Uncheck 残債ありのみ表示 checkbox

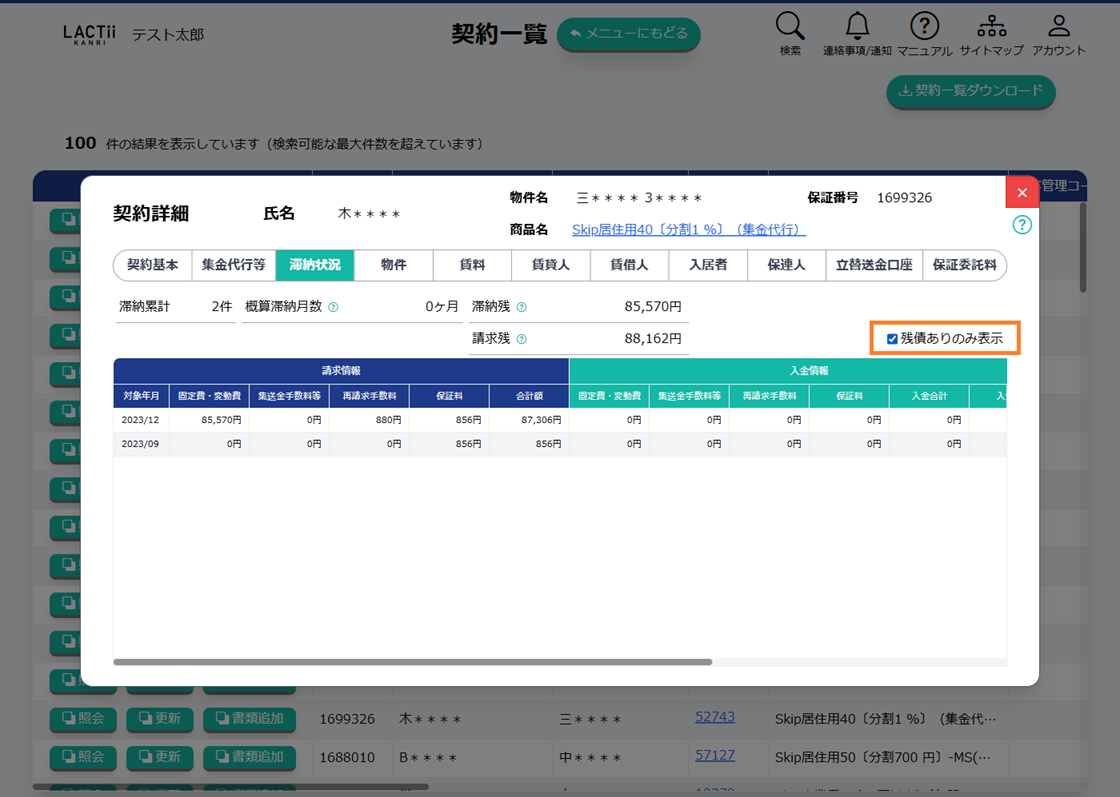click(x=892, y=339)
